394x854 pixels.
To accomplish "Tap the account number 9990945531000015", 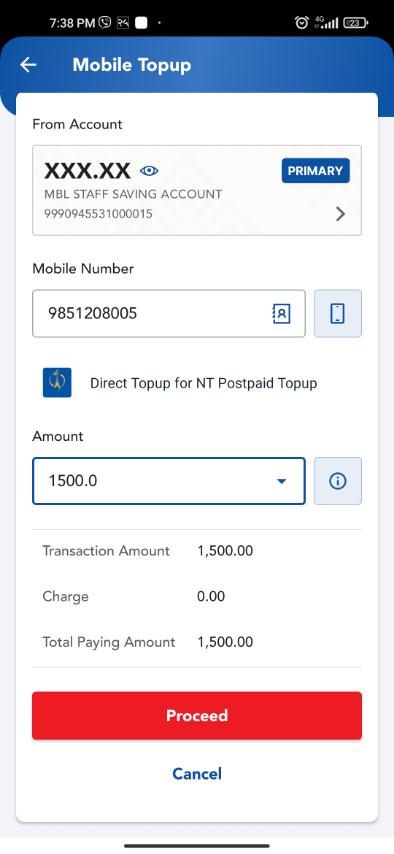I will [x=98, y=214].
